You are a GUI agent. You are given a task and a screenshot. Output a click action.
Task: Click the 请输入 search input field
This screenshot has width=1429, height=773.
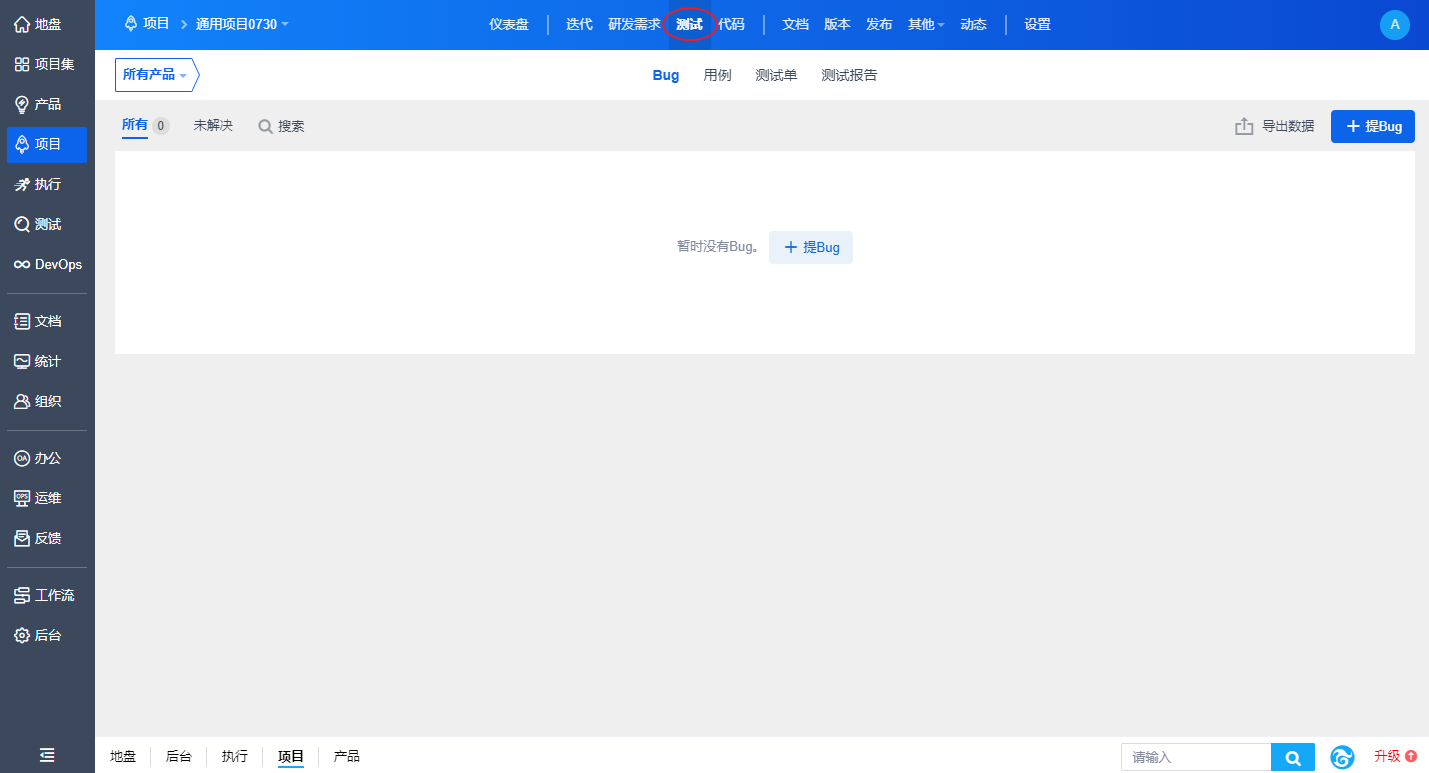click(x=1196, y=757)
